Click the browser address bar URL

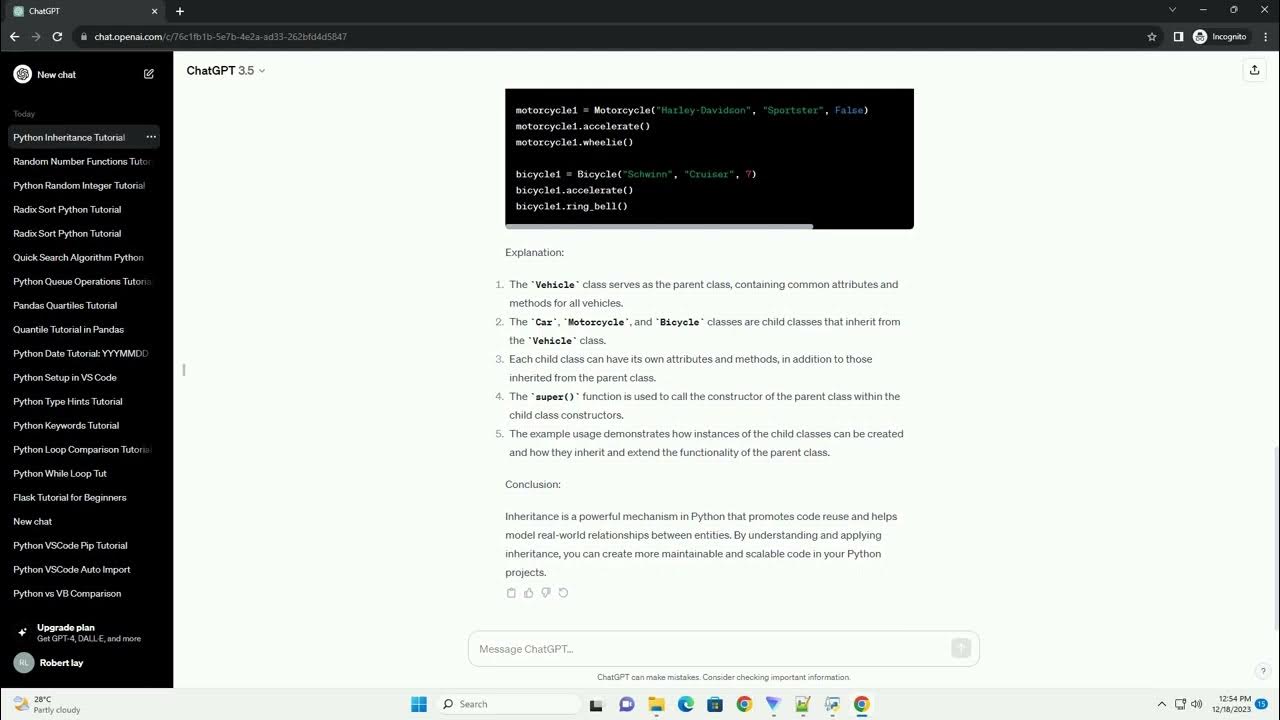pyautogui.click(x=221, y=36)
